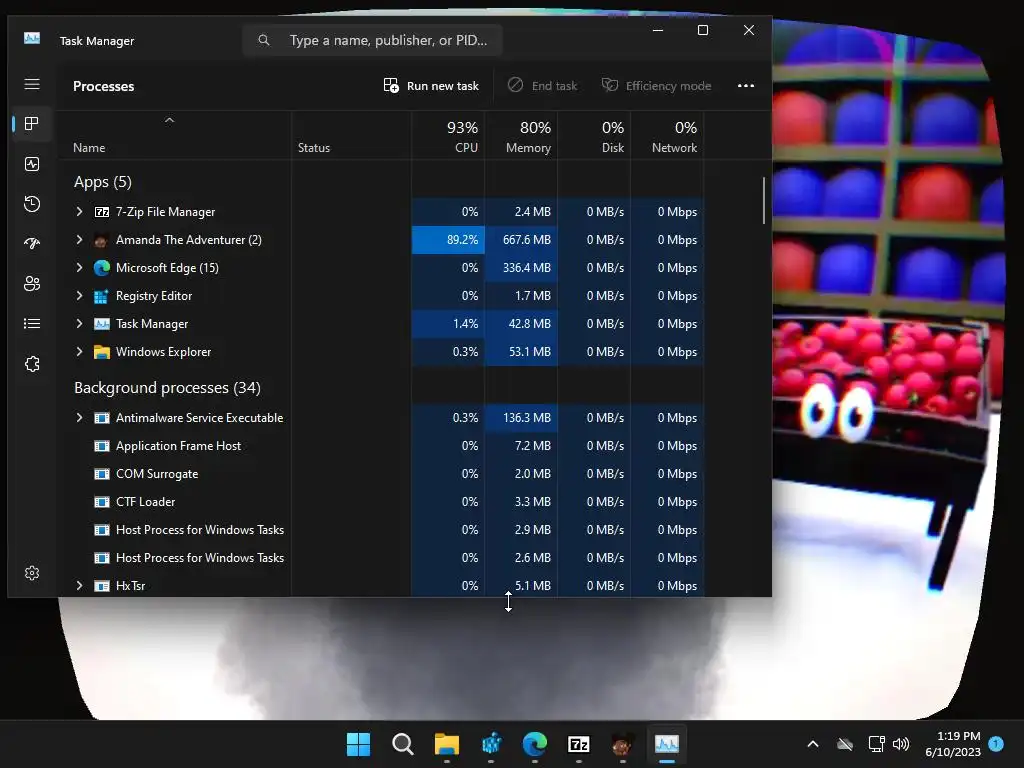Expand Windows Explorer process group
Image resolution: width=1024 pixels, height=768 pixels.
(79, 352)
